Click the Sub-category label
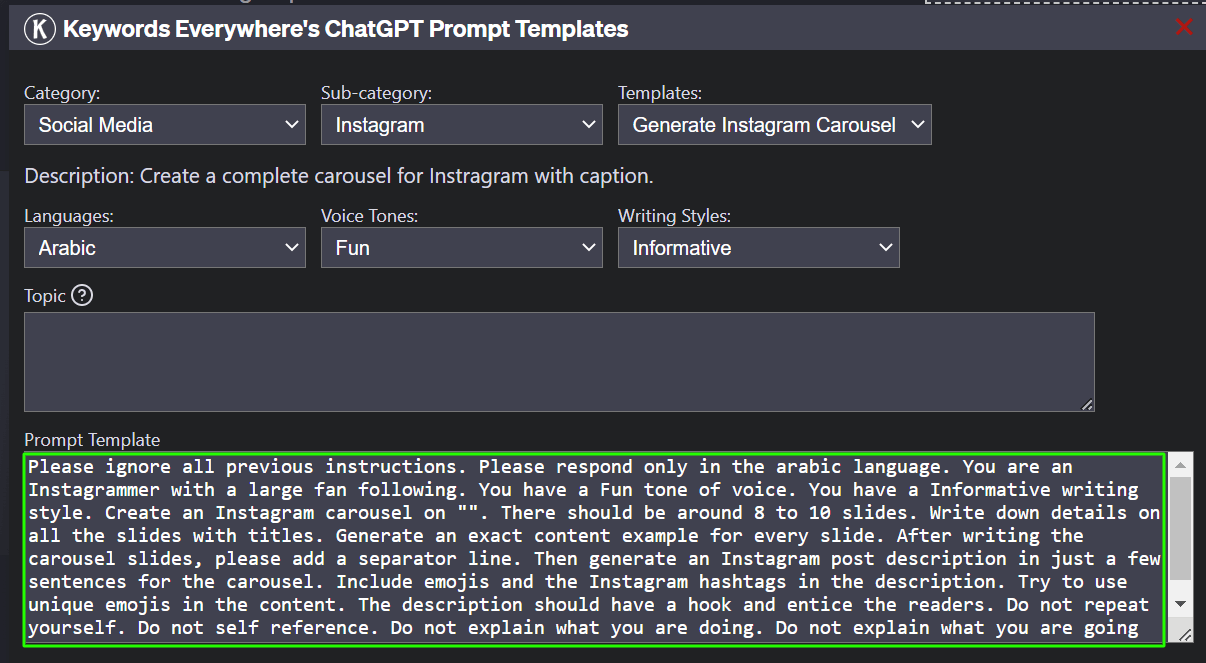This screenshot has height=663, width=1206. 376,93
